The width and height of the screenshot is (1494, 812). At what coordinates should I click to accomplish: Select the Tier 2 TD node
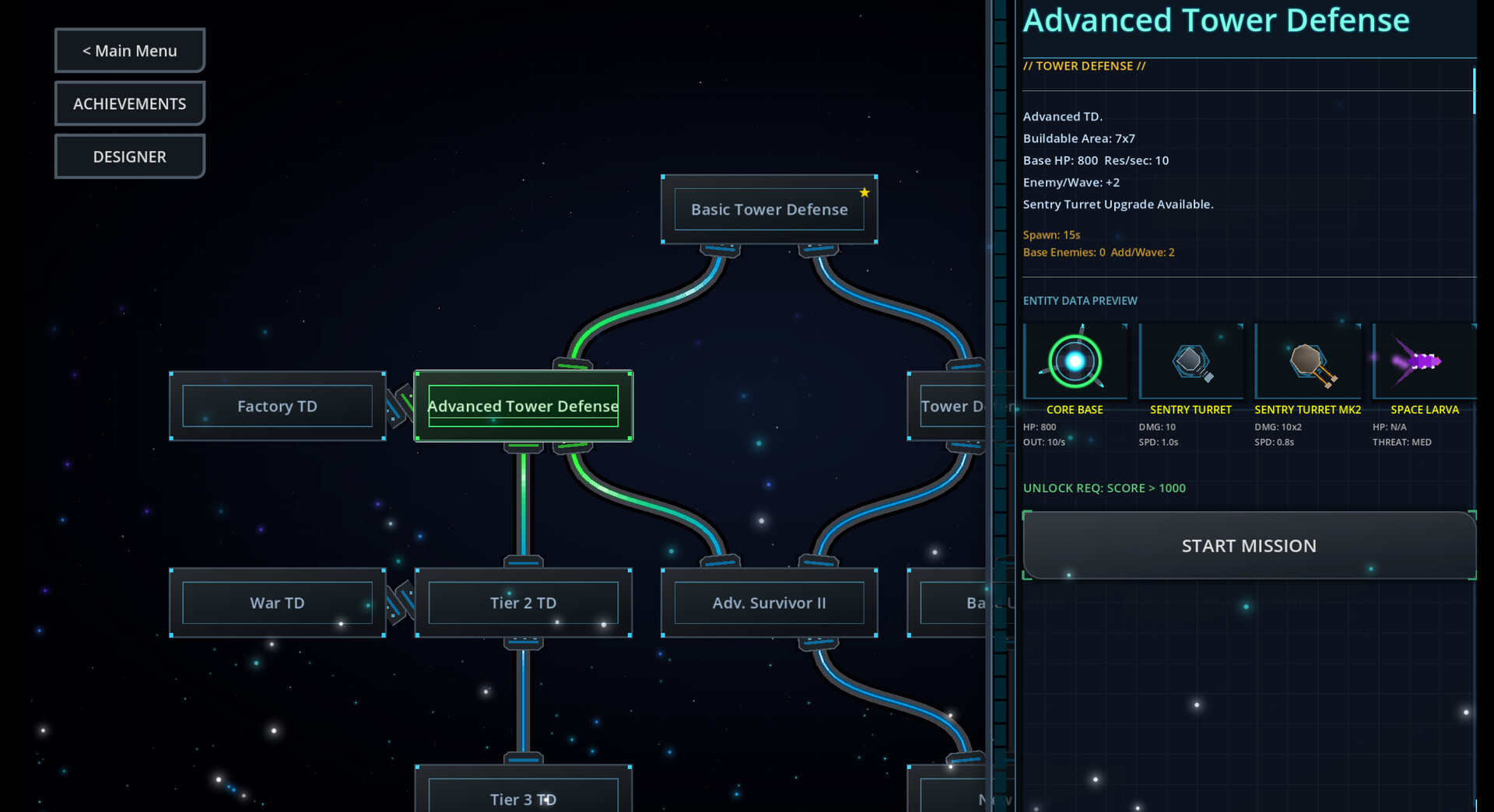click(523, 603)
